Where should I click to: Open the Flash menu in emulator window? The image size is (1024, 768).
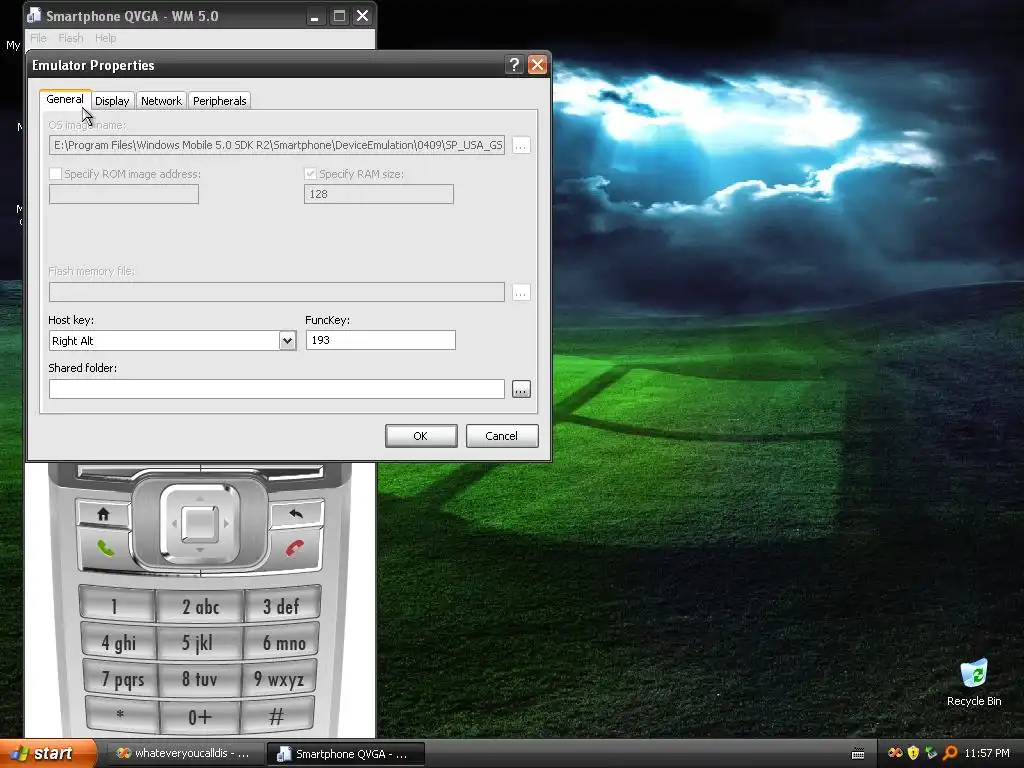click(x=71, y=38)
